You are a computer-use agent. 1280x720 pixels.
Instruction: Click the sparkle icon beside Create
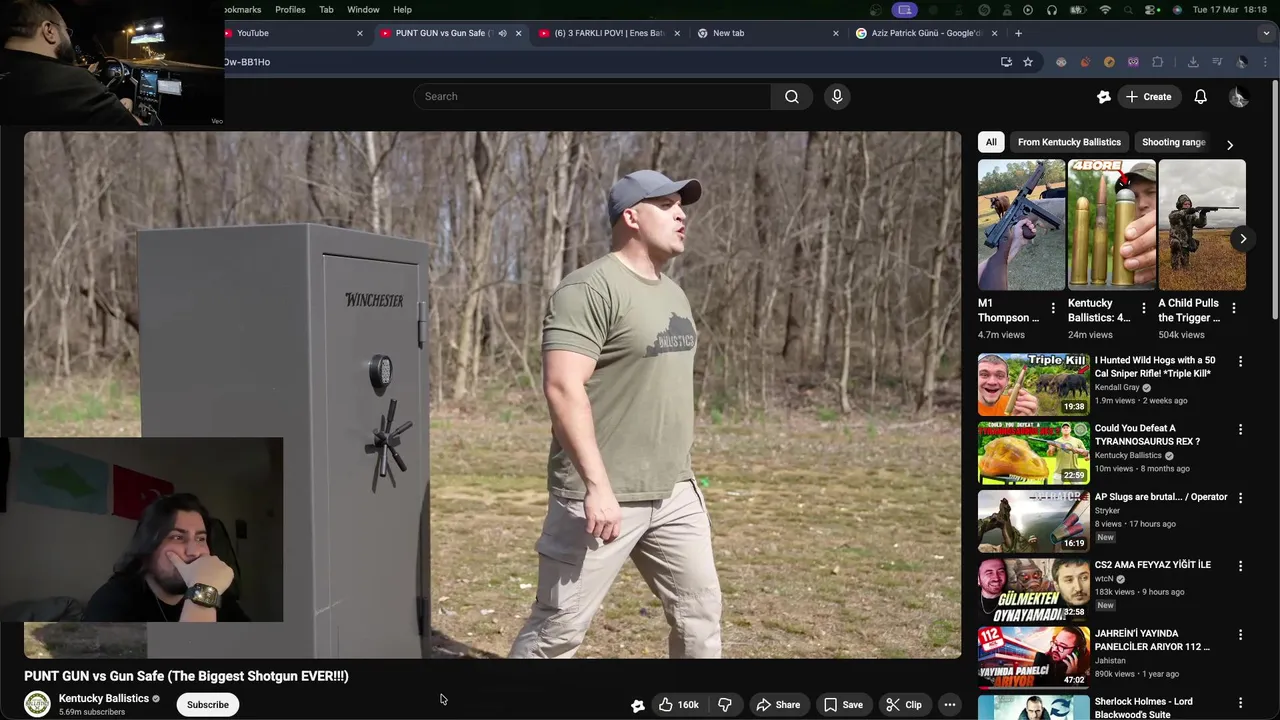(x=1104, y=97)
